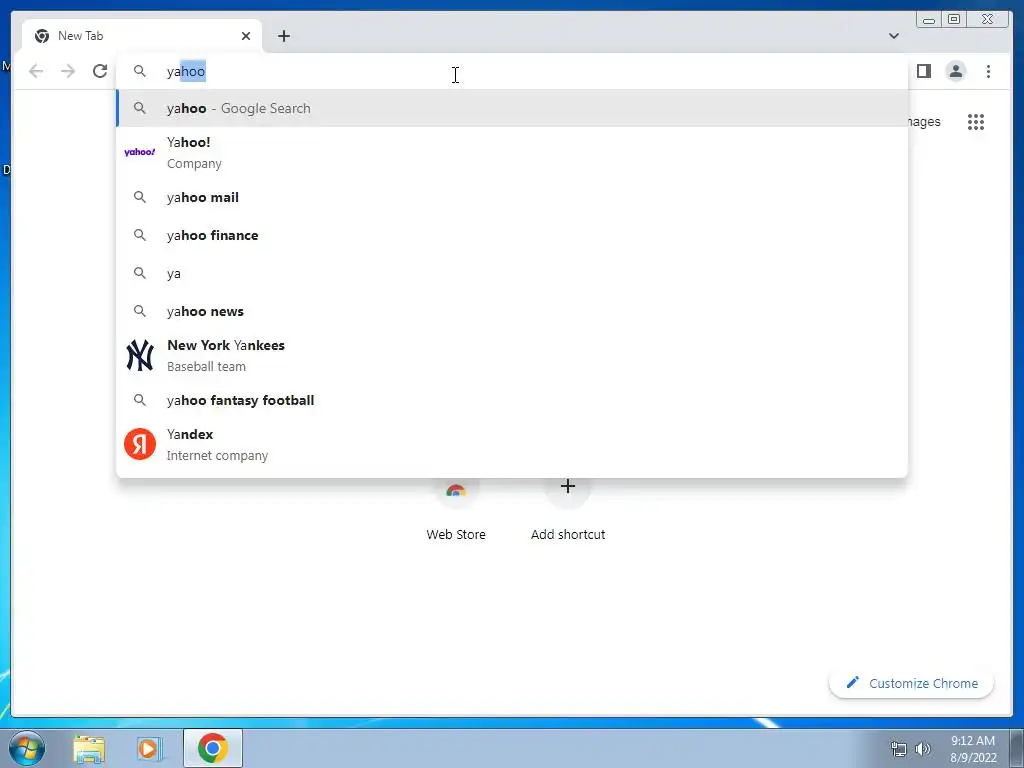Open Customize Chrome button
The image size is (1024, 768).
point(912,683)
